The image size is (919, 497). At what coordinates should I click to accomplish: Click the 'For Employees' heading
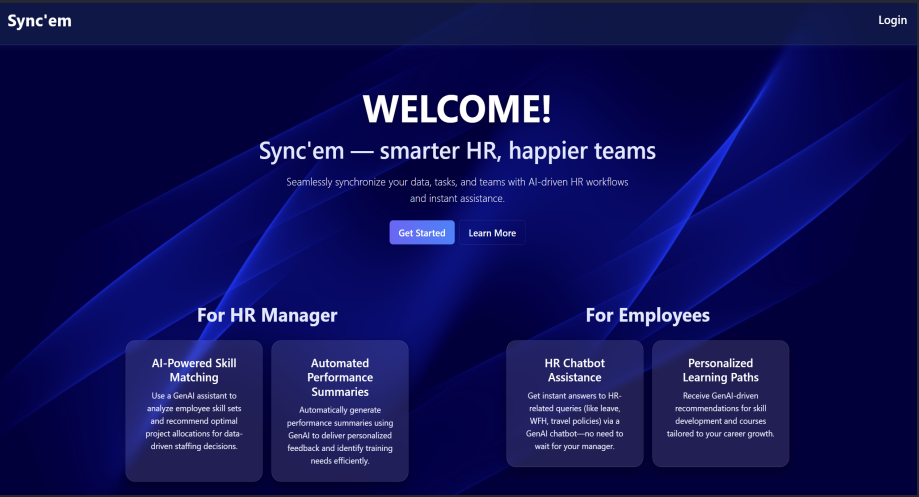point(648,315)
